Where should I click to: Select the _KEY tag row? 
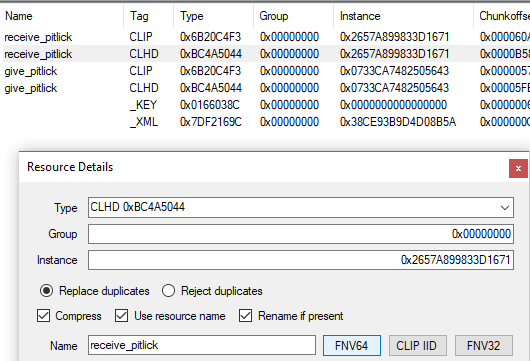266,105
